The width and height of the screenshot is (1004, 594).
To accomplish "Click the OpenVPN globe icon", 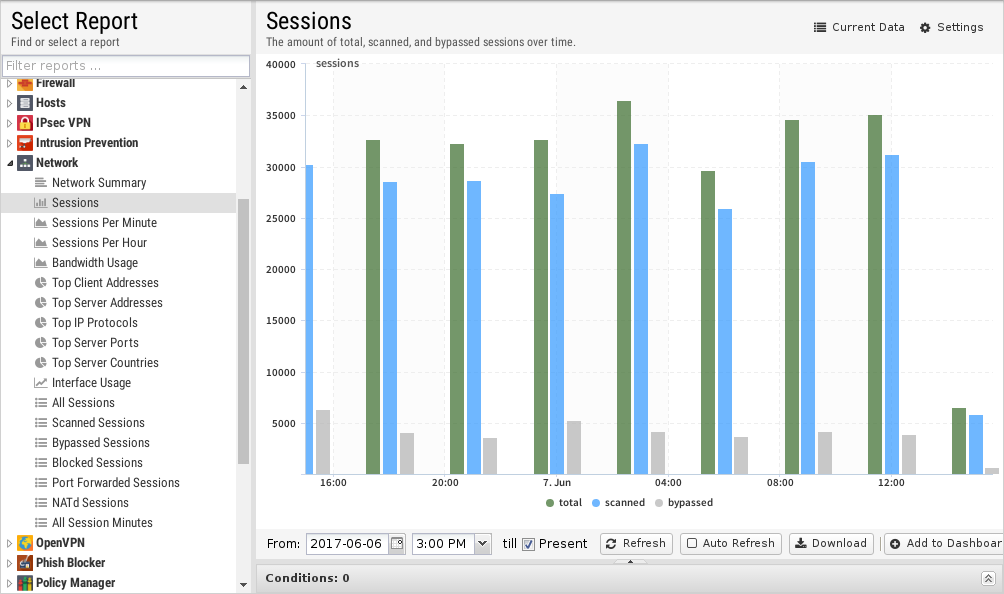I will pyautogui.click(x=24, y=543).
